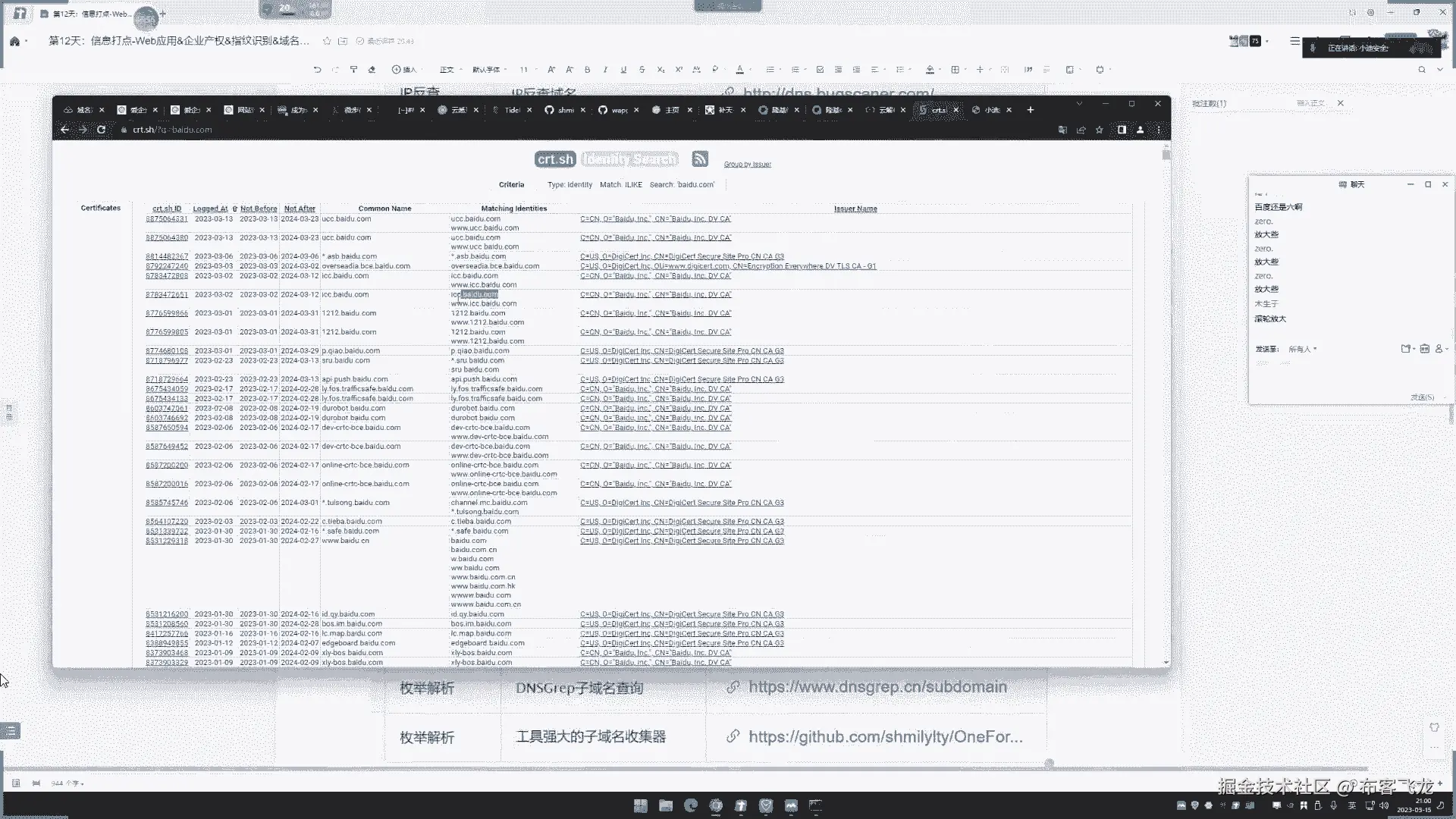Click the font color A swatch
The width and height of the screenshot is (1456, 819).
739,70
